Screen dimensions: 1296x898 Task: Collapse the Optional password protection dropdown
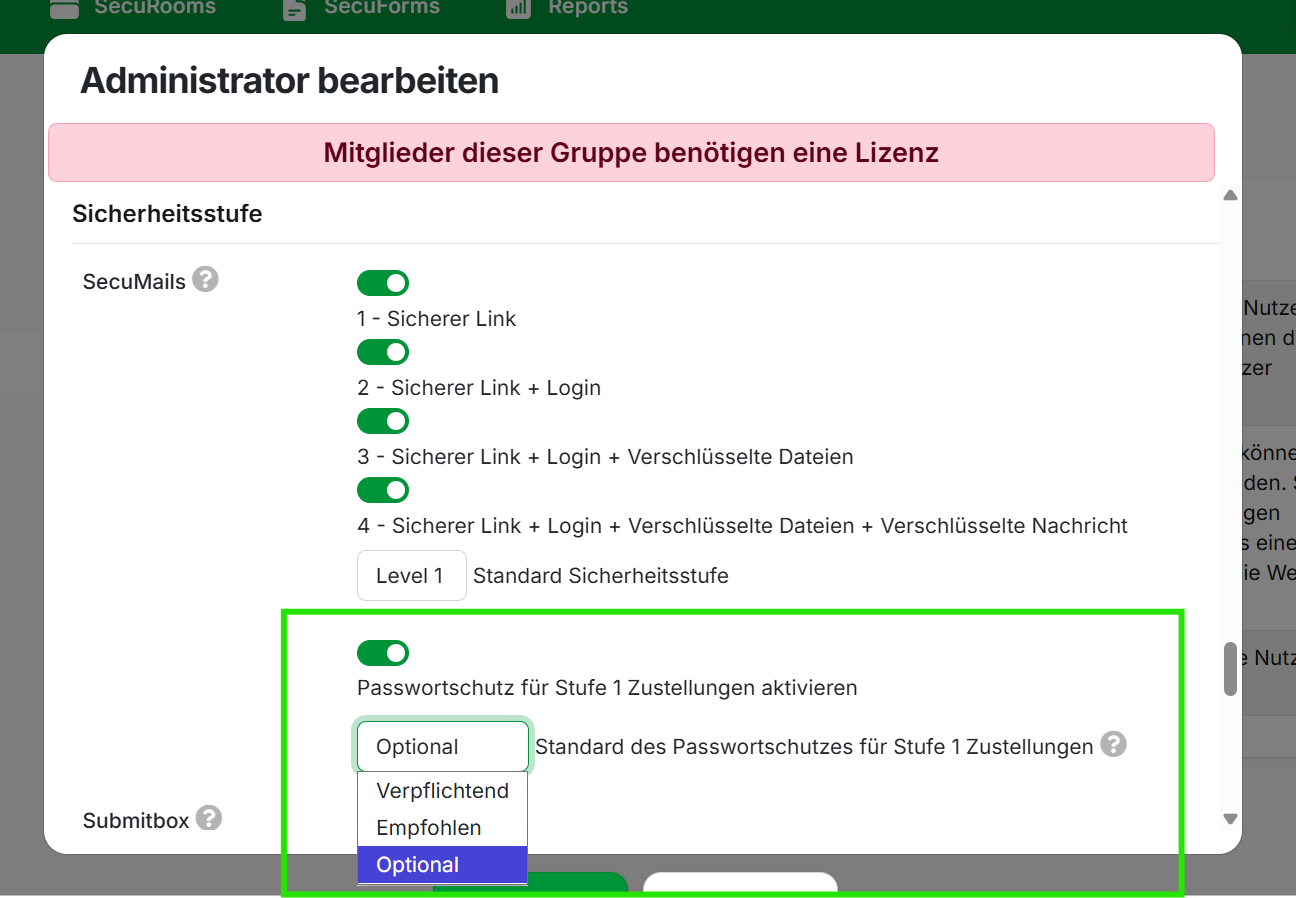tap(442, 747)
